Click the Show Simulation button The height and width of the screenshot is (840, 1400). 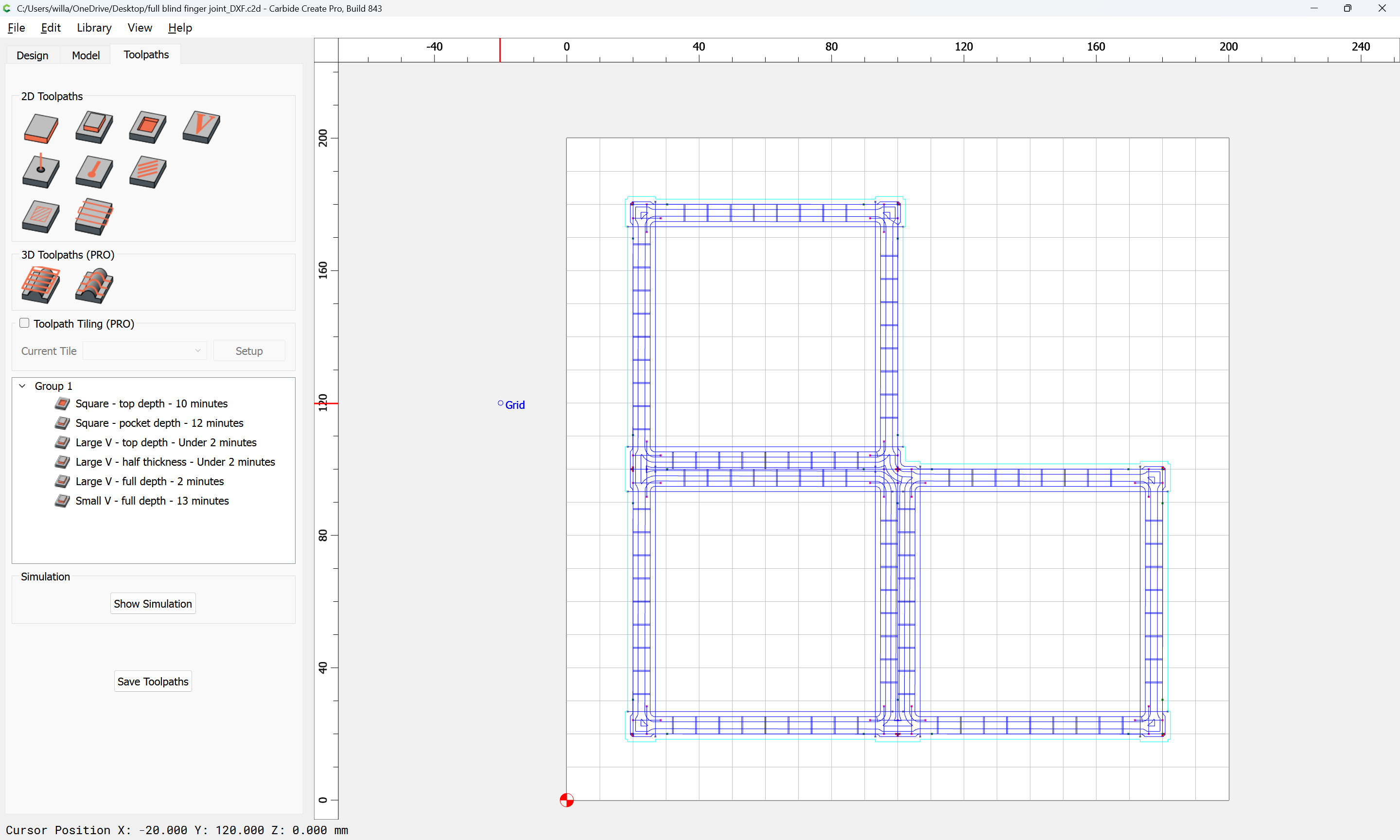(153, 604)
